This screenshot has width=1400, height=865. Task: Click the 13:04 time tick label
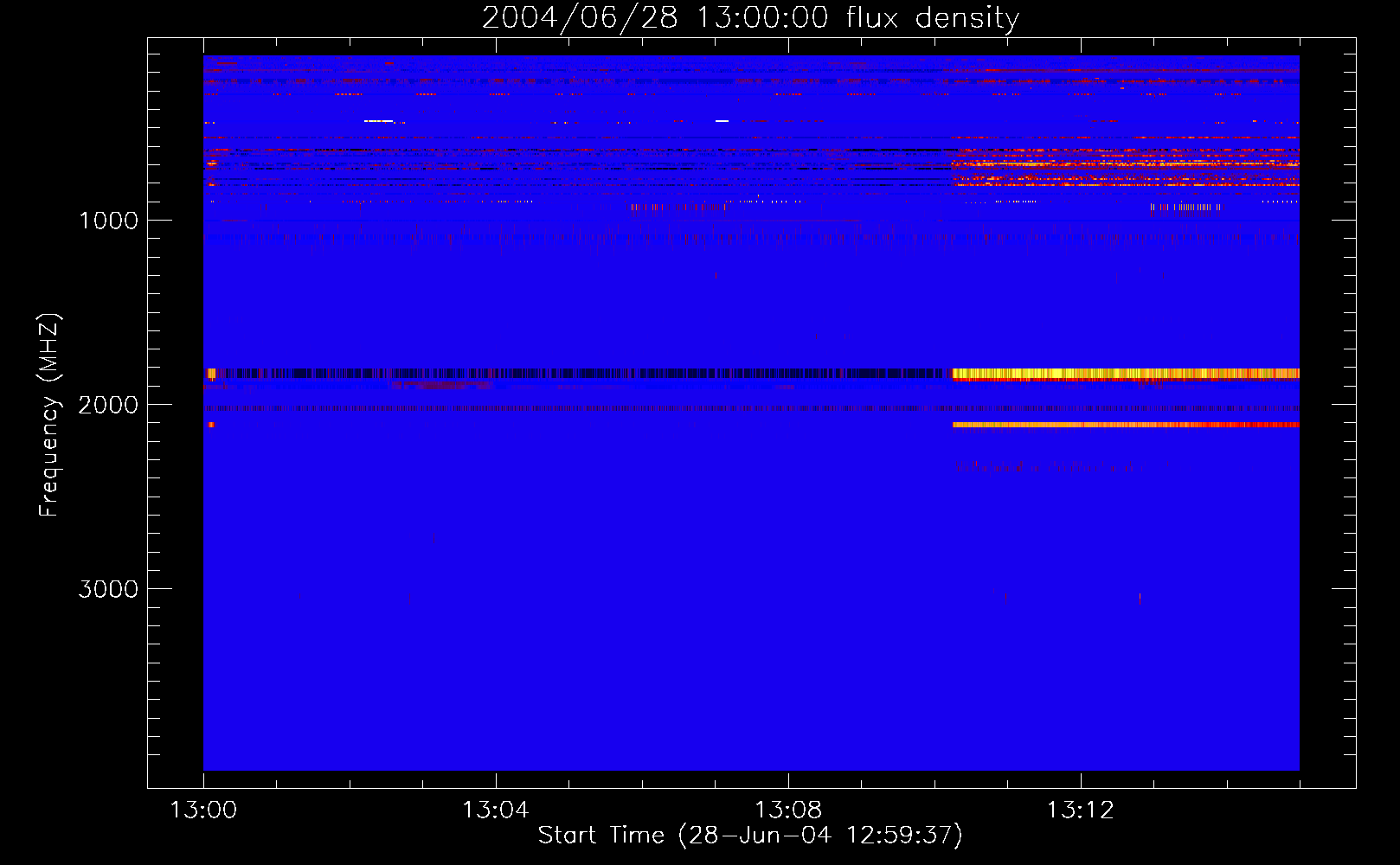coord(496,811)
